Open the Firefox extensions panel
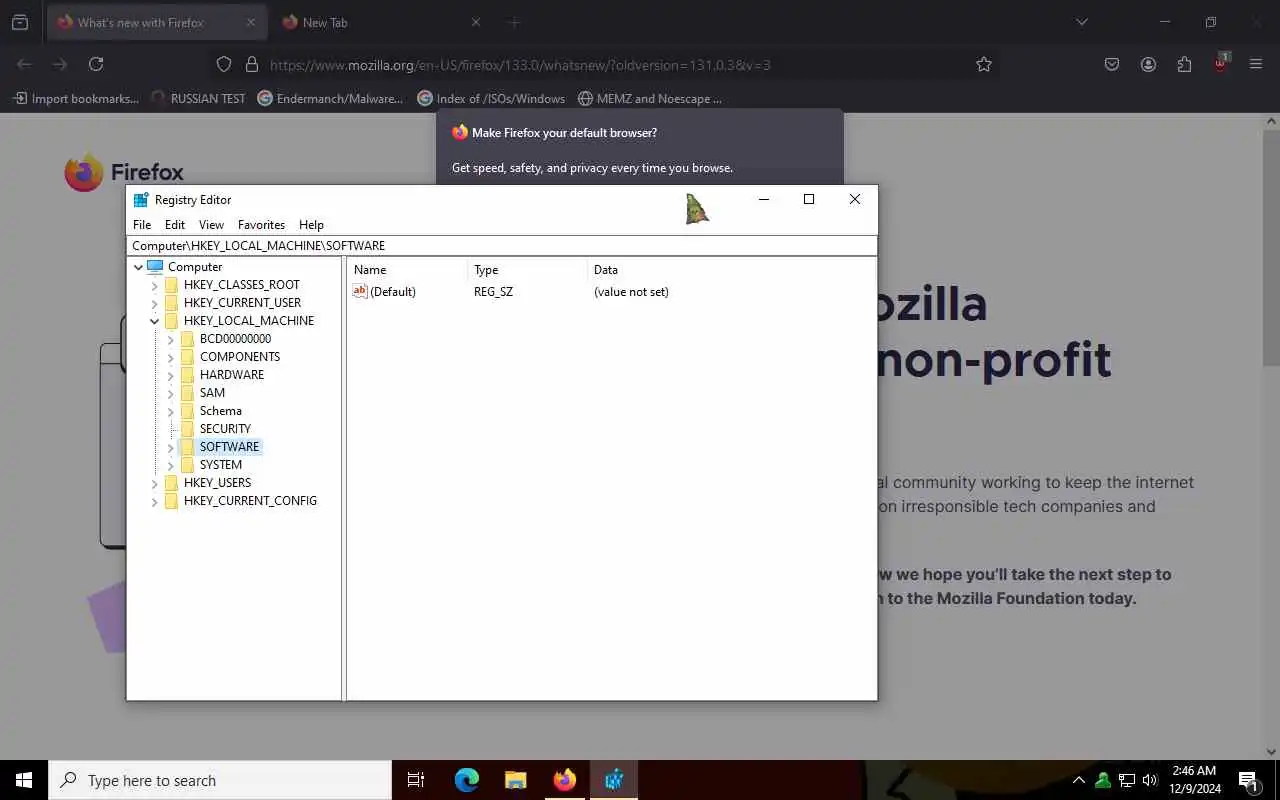The image size is (1280, 800). (1184, 64)
